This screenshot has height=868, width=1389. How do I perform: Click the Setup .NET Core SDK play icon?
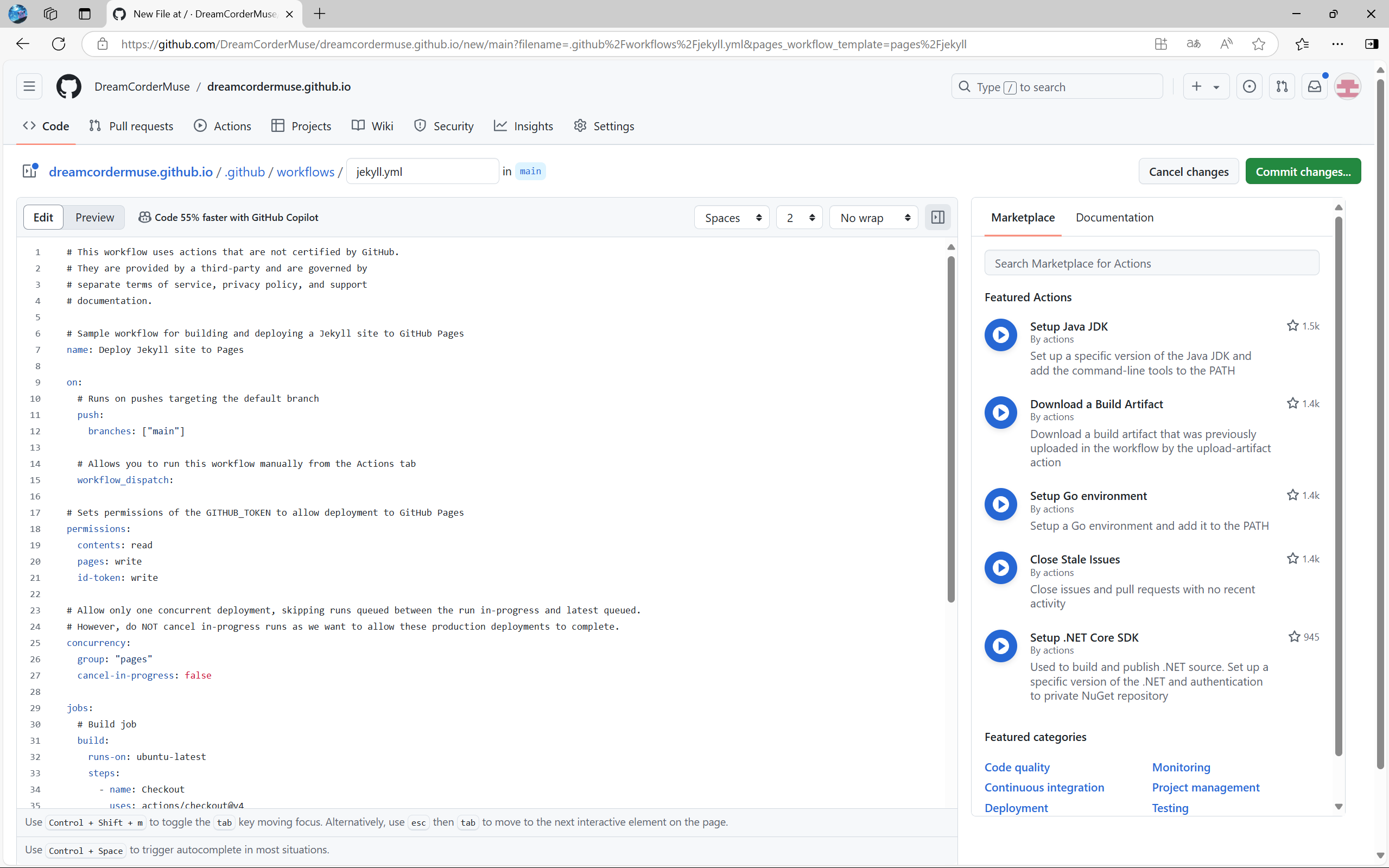1000,646
